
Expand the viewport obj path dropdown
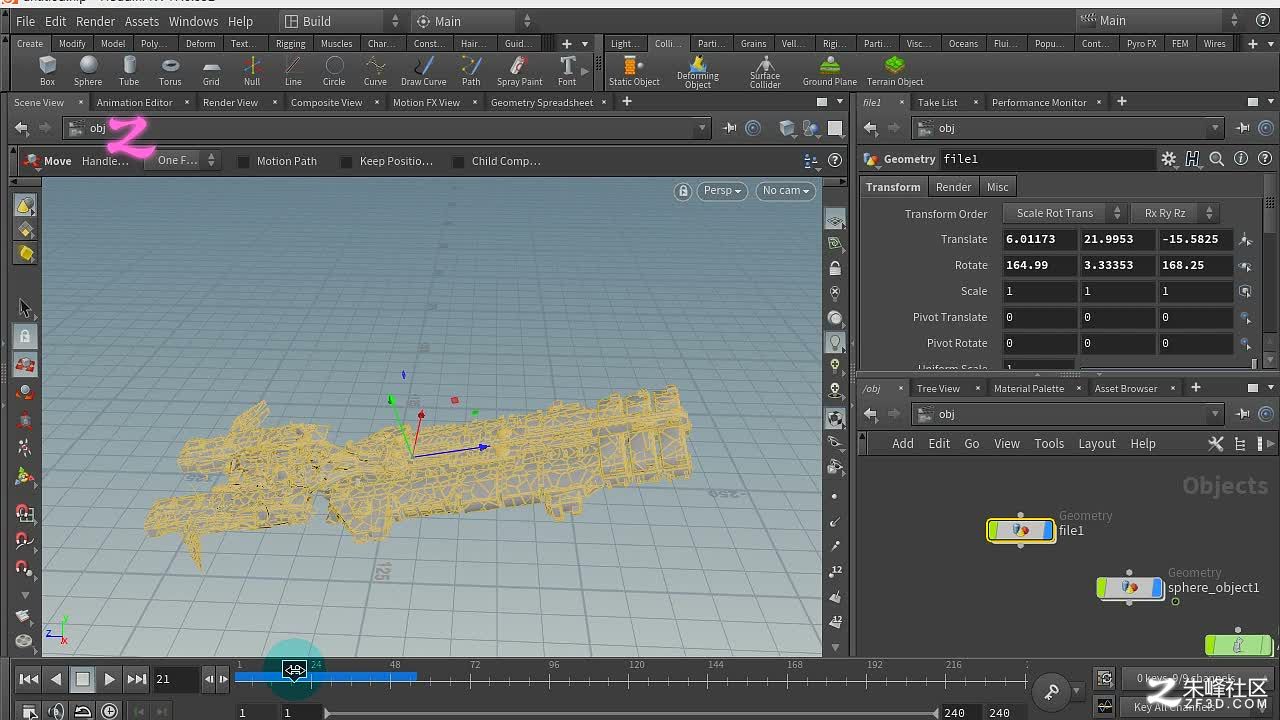(x=703, y=128)
